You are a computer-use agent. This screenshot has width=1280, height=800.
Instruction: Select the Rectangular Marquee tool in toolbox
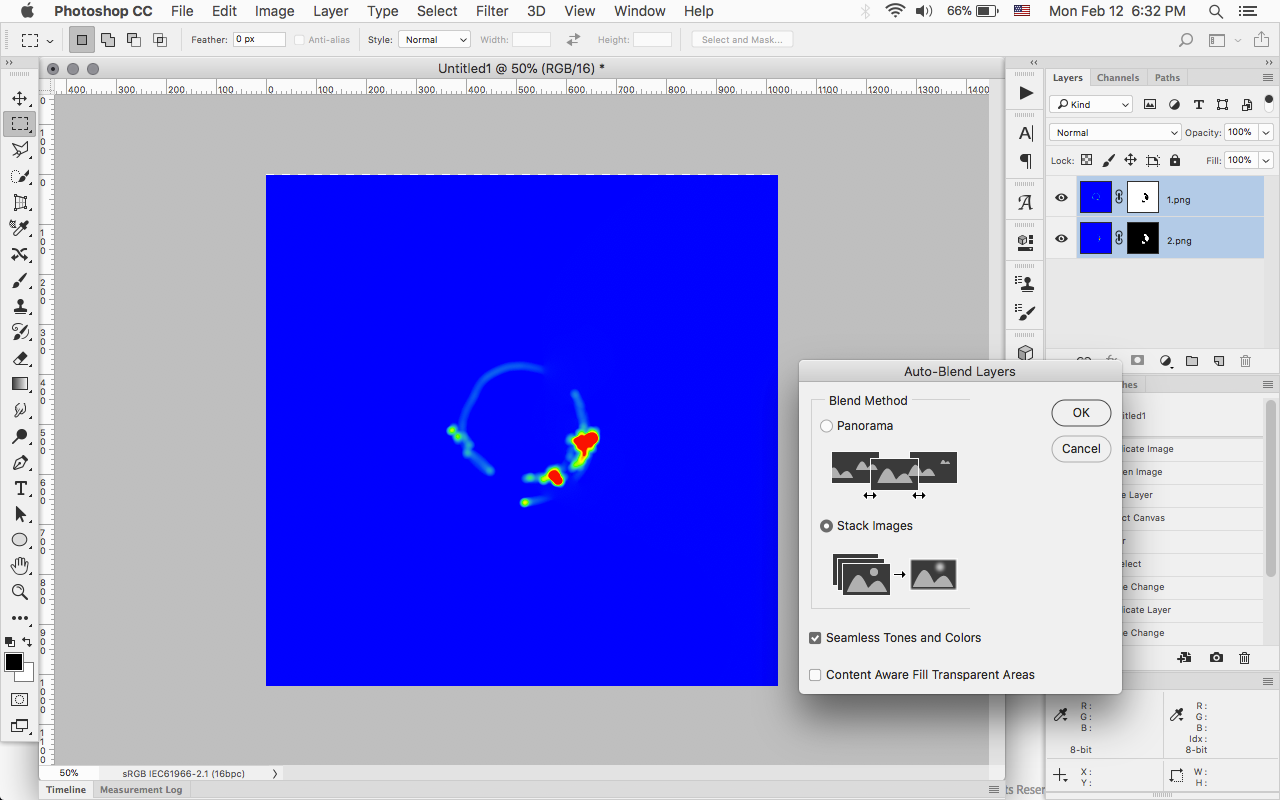(x=19, y=124)
